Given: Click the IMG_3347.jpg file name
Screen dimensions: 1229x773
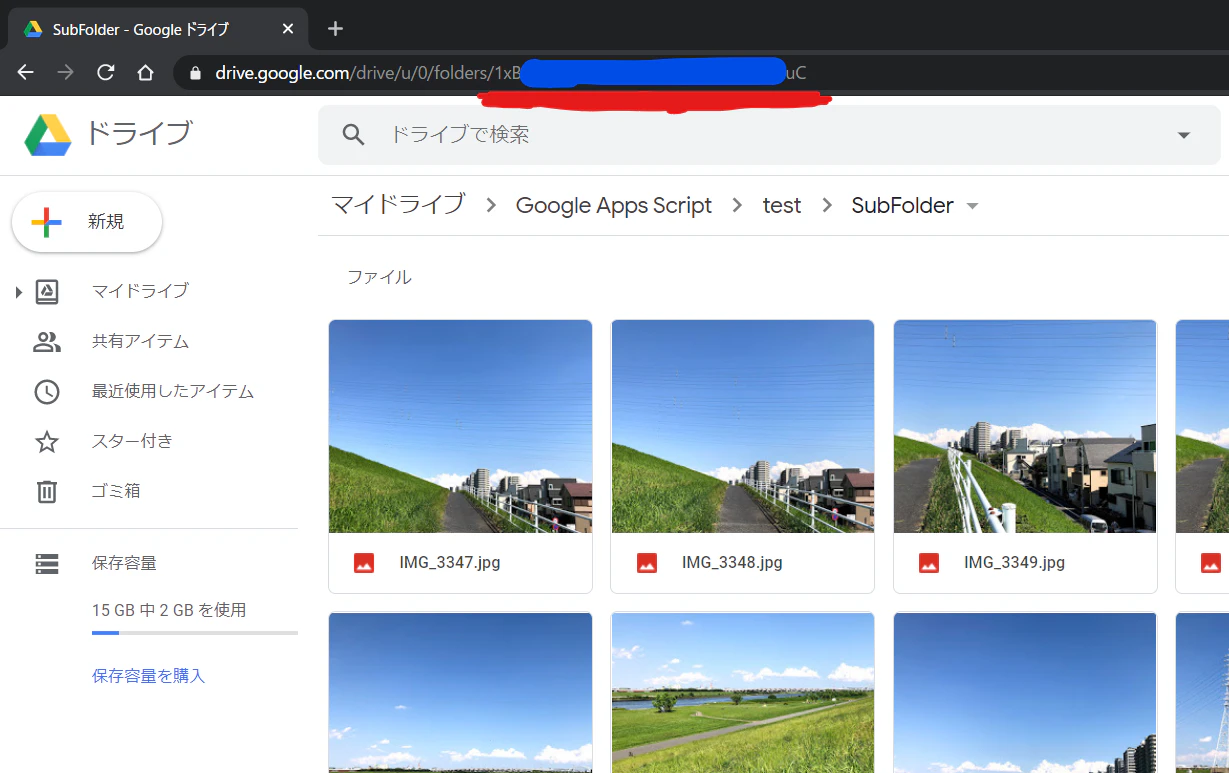Looking at the screenshot, I should pos(450,563).
